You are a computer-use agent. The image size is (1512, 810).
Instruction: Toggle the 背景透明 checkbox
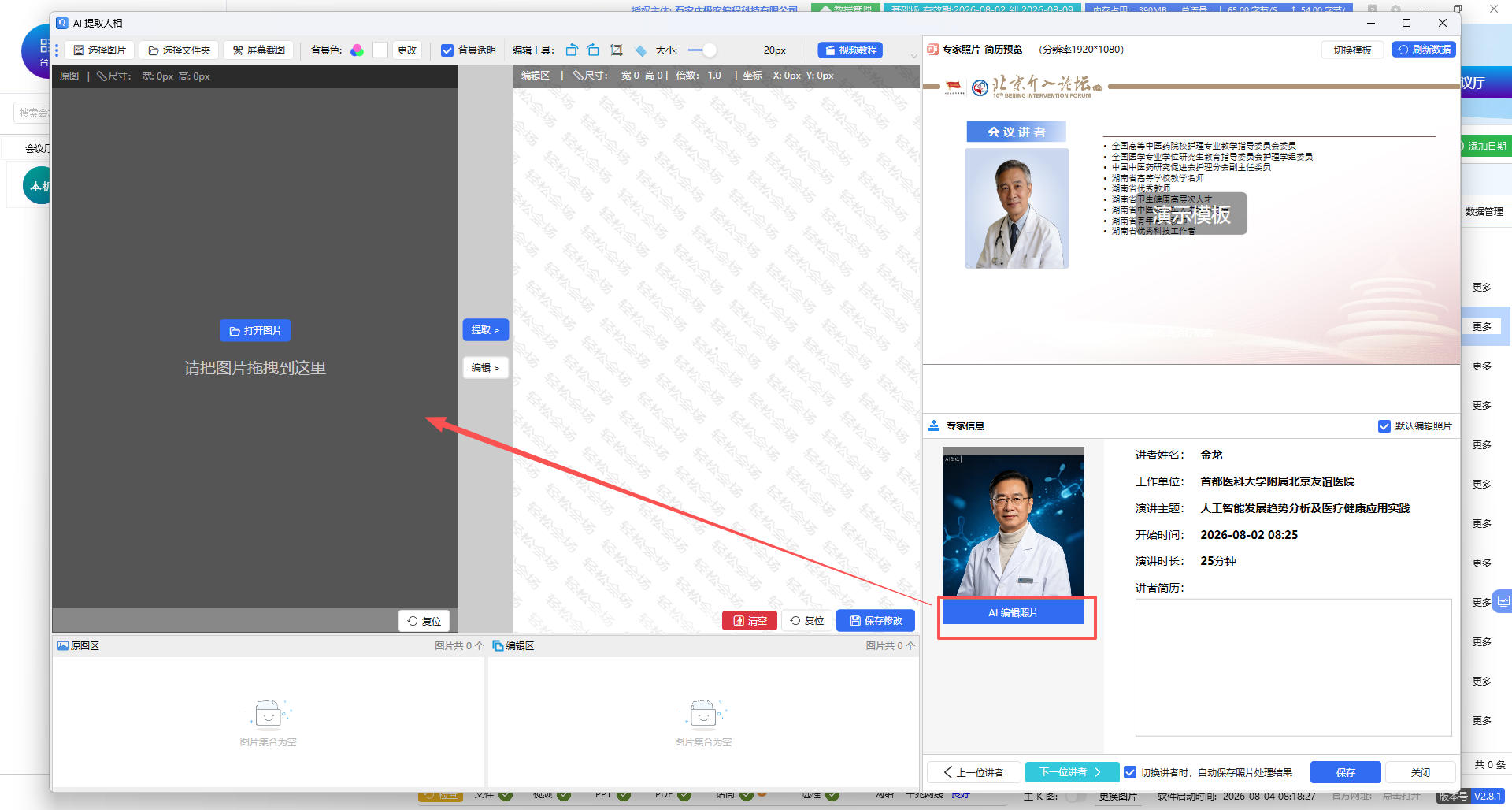coord(447,50)
